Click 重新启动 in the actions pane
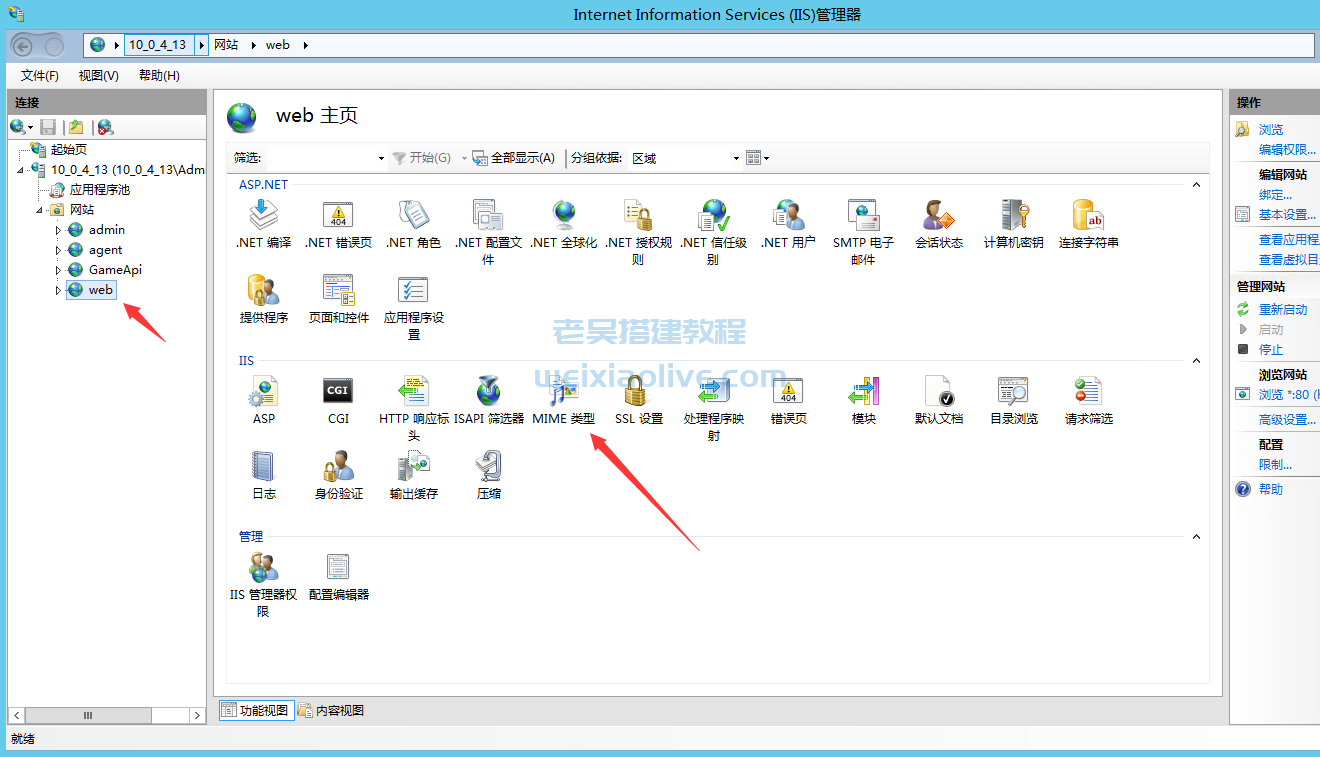The width and height of the screenshot is (1320, 757). coord(1282,310)
